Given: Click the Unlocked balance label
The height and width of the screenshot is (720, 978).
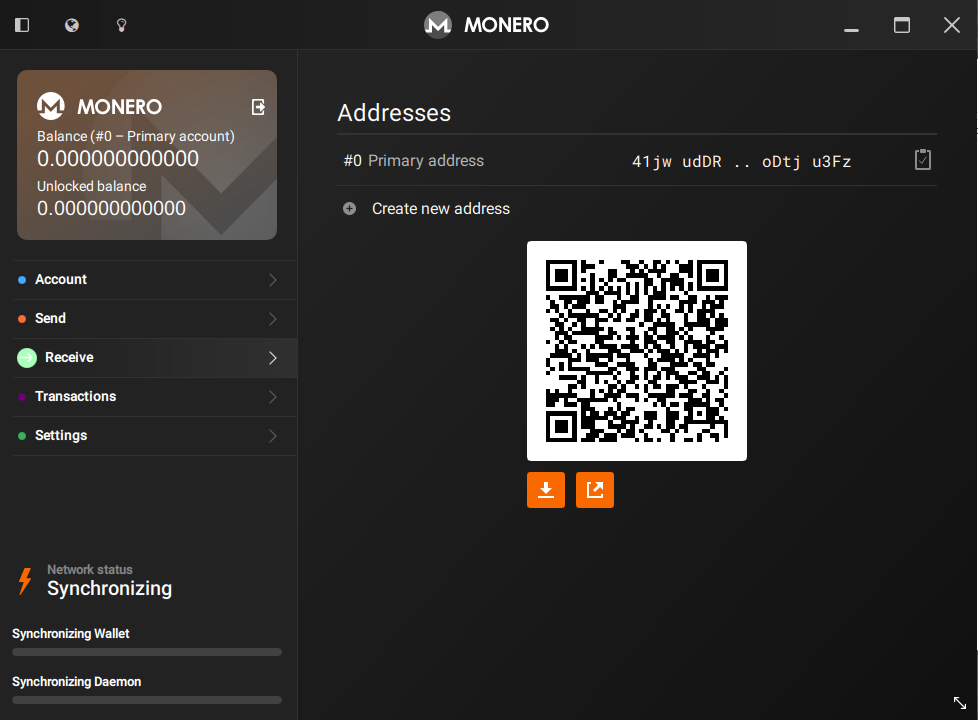Looking at the screenshot, I should [x=92, y=186].
